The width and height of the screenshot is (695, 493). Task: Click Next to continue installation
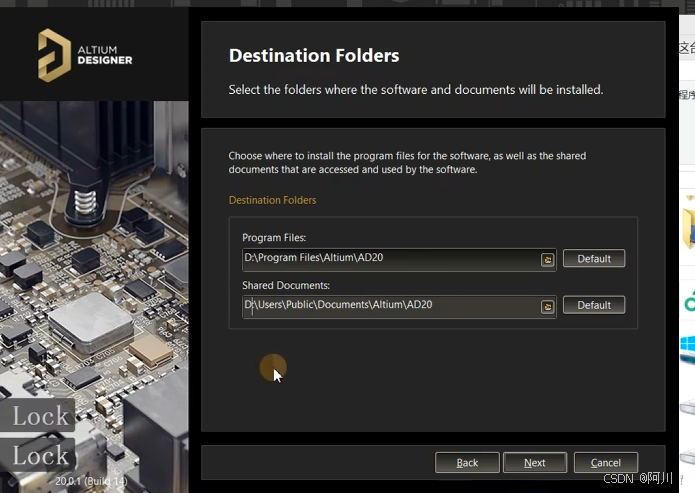click(x=535, y=462)
